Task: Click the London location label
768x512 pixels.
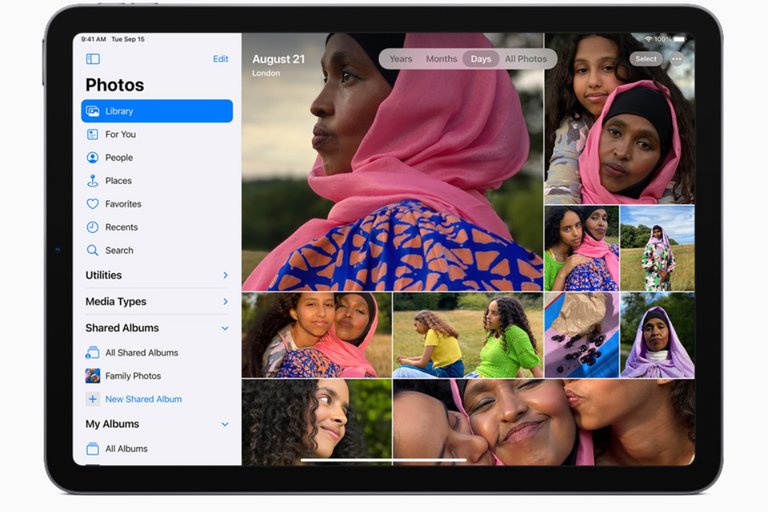Action: (x=266, y=73)
